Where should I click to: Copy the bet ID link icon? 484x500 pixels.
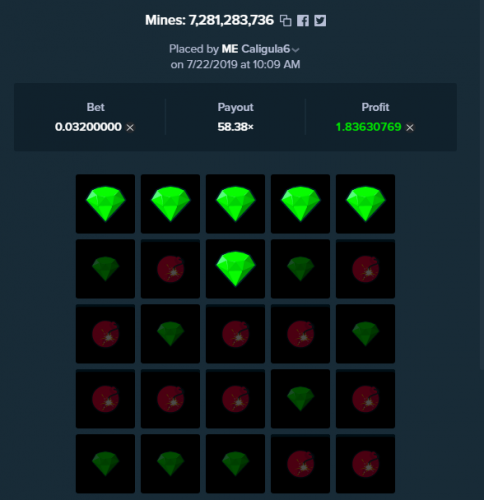coord(285,21)
